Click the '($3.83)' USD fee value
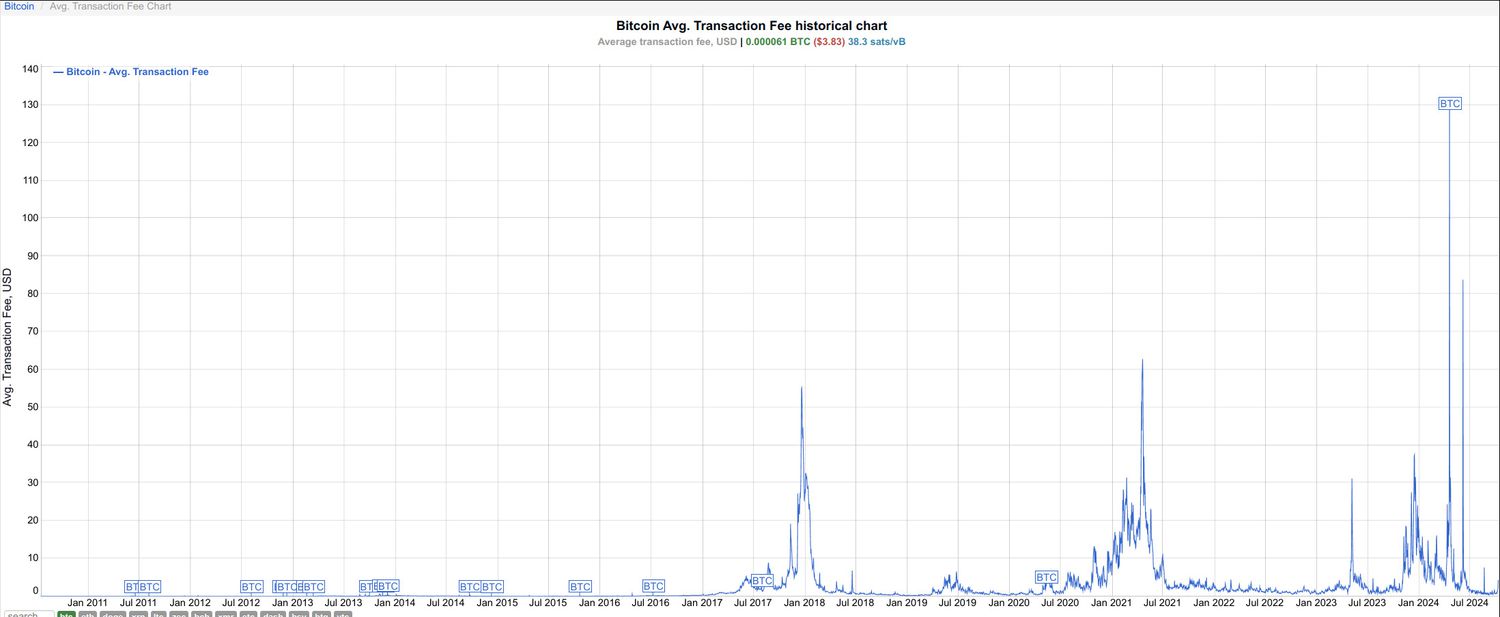The height and width of the screenshot is (617, 1500). click(x=829, y=42)
